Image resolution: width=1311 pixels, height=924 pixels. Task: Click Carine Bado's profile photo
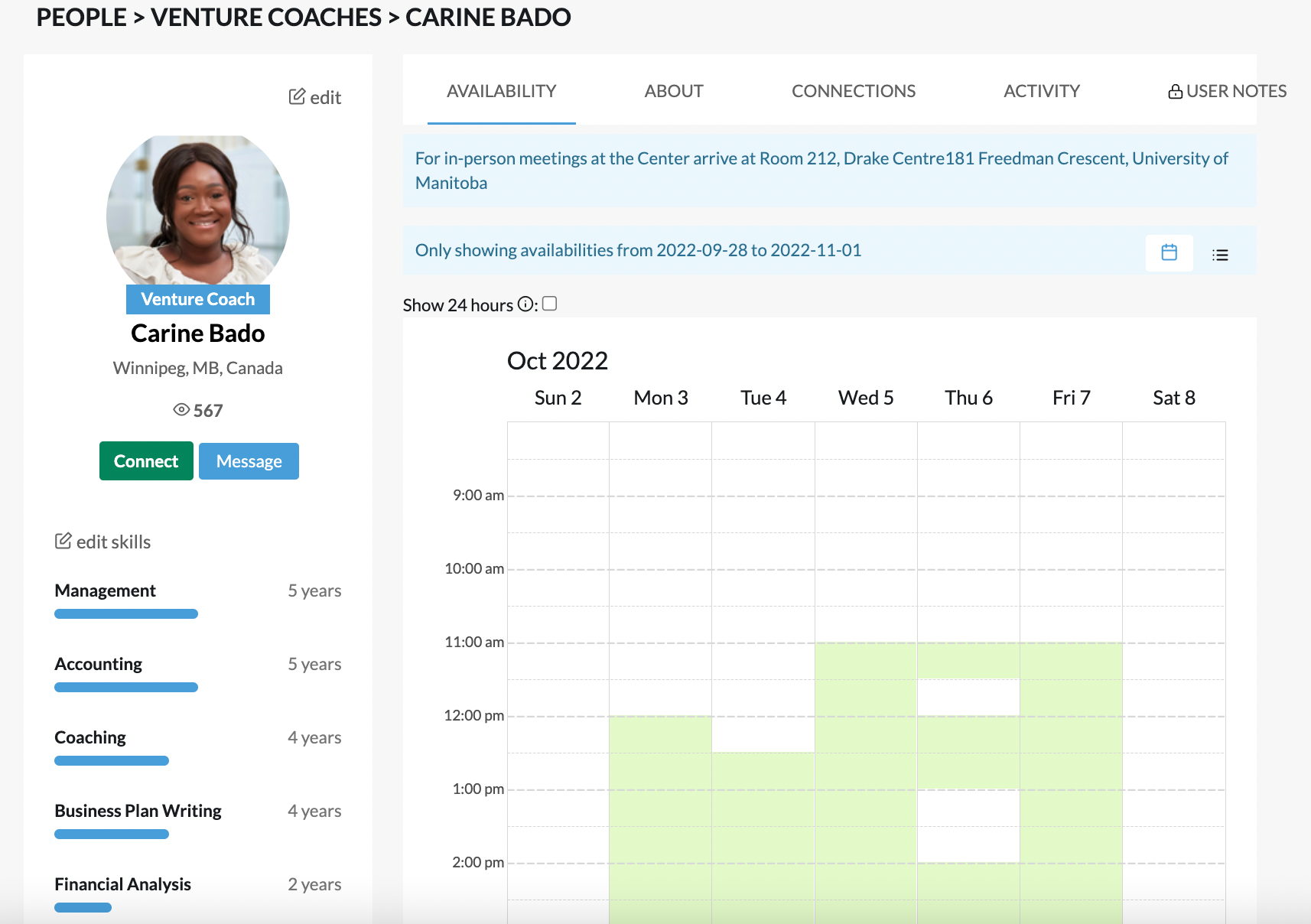point(198,210)
